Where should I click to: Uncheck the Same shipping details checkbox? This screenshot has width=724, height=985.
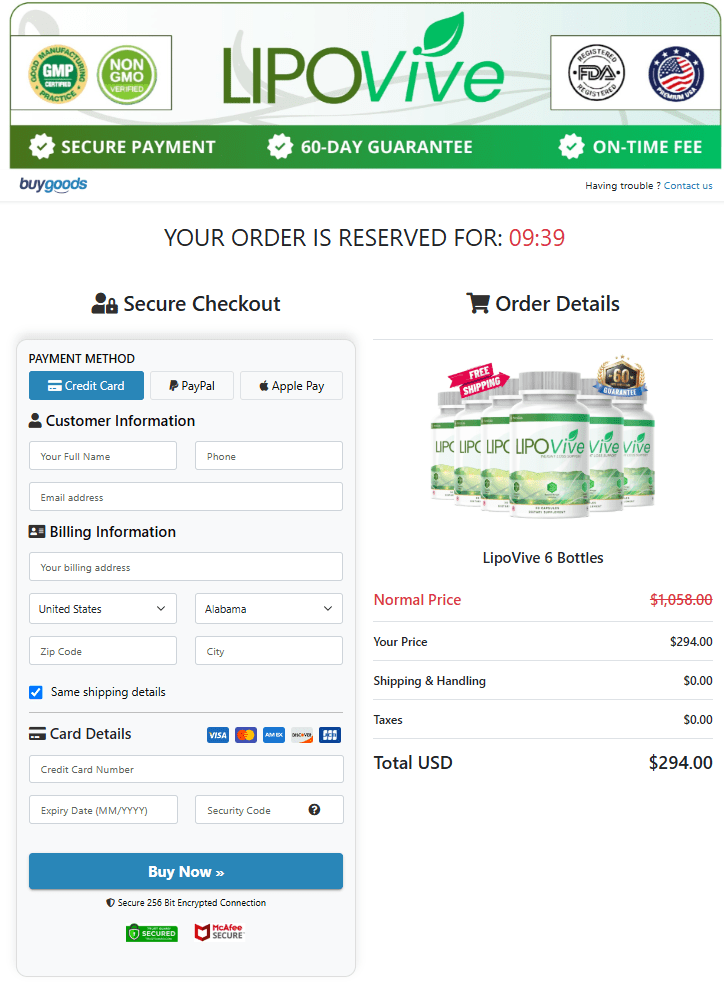(x=34, y=692)
